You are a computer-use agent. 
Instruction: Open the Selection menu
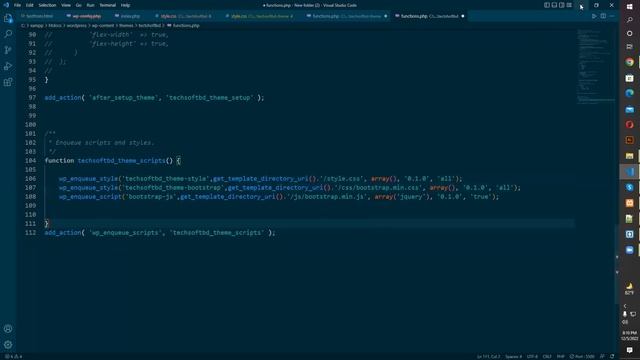[47, 5]
